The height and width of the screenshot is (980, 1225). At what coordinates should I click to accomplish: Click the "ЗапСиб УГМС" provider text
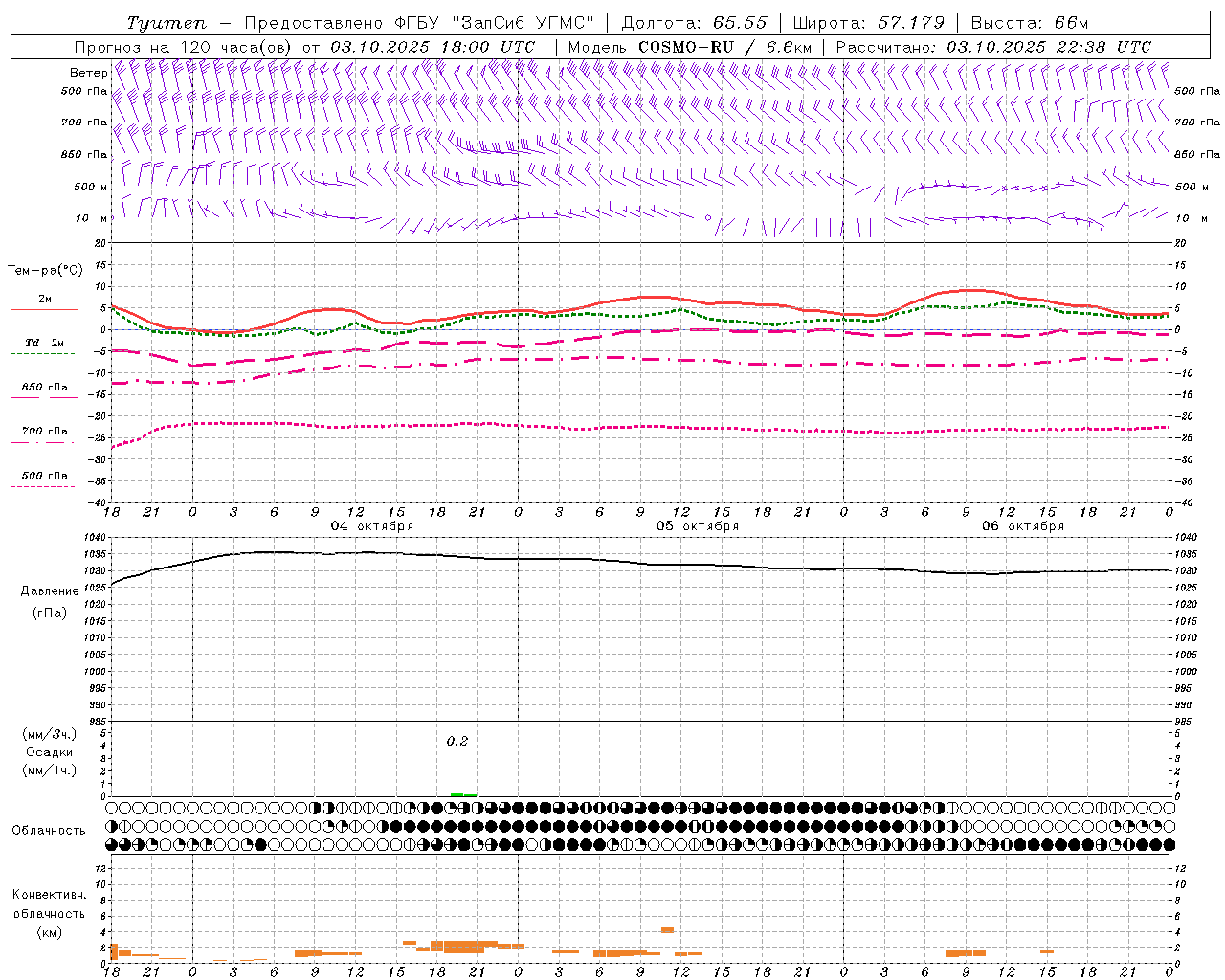(523, 23)
